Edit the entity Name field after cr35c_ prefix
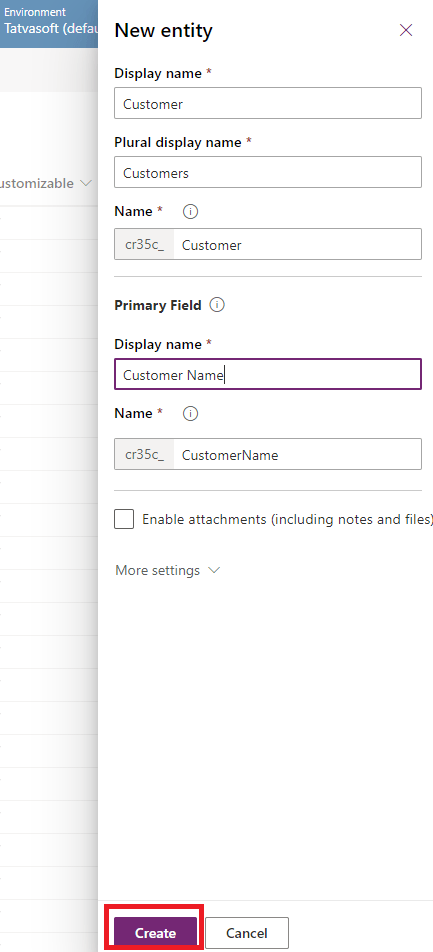Image resolution: width=433 pixels, height=952 pixels. click(x=298, y=245)
